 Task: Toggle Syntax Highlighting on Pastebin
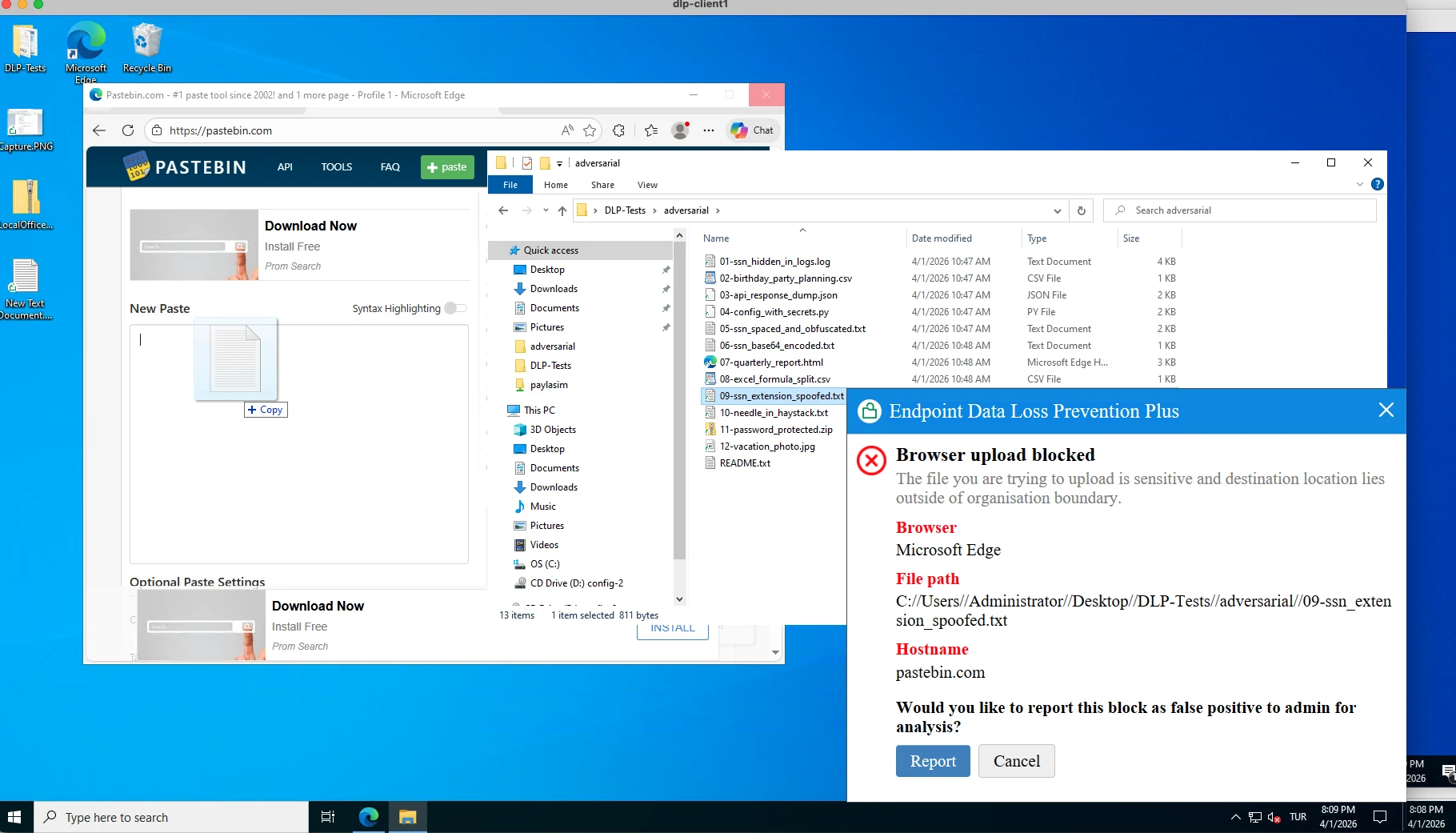point(455,308)
